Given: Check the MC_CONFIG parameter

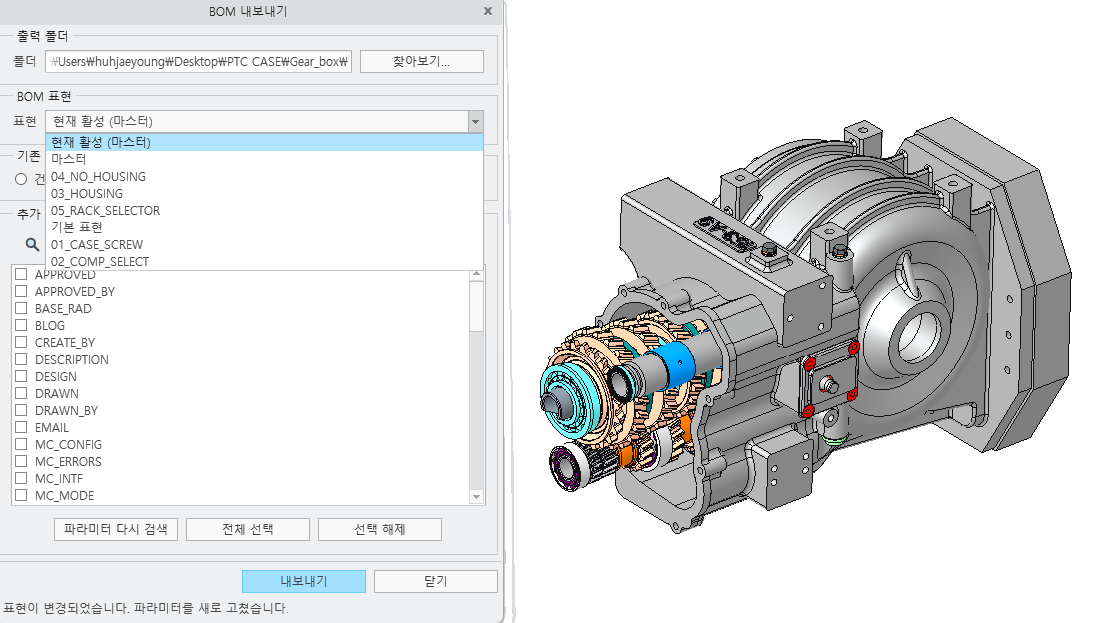Looking at the screenshot, I should 21,444.
